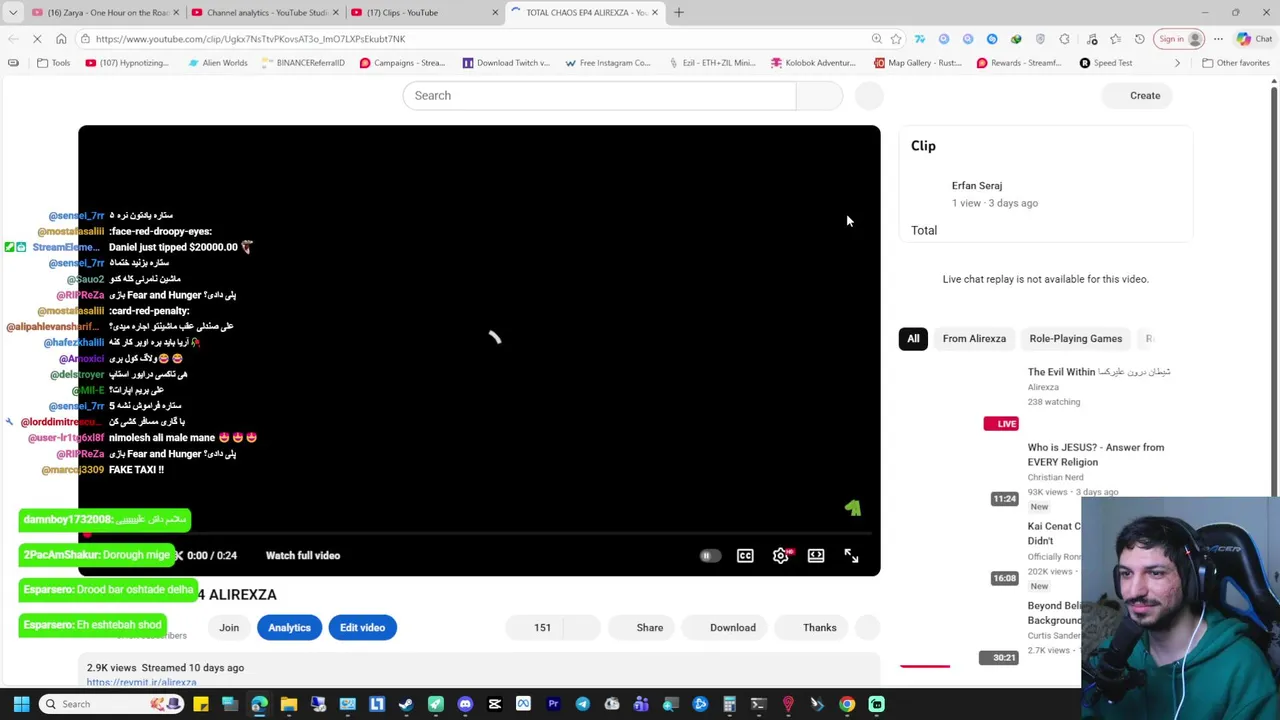Open Map Gallery - Rust bookmark
This screenshot has height=720, width=1280.
click(x=918, y=63)
